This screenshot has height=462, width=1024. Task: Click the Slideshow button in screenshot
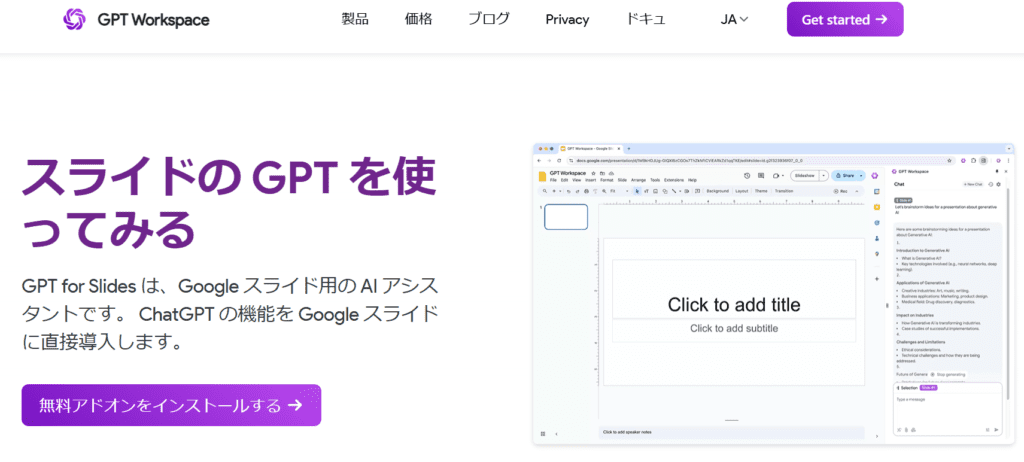click(x=805, y=176)
